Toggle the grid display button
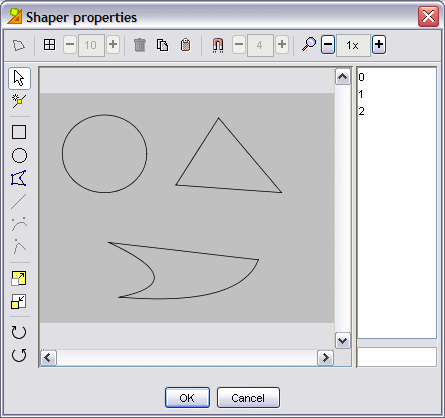The height and width of the screenshot is (418, 445). click(49, 45)
